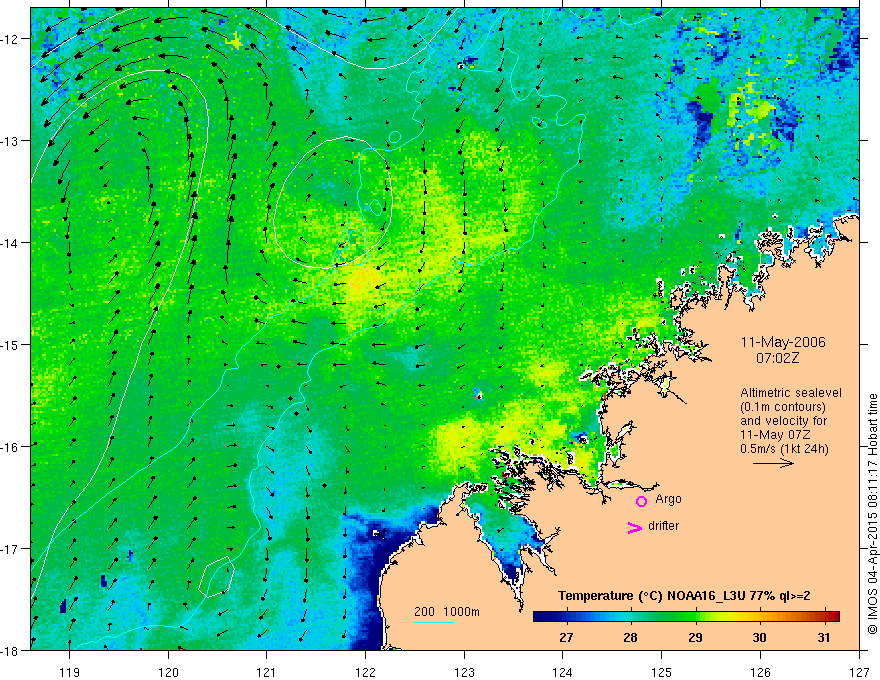Click the '07:02Z' time label
Viewport: 880px width, 680px height.
(777, 358)
